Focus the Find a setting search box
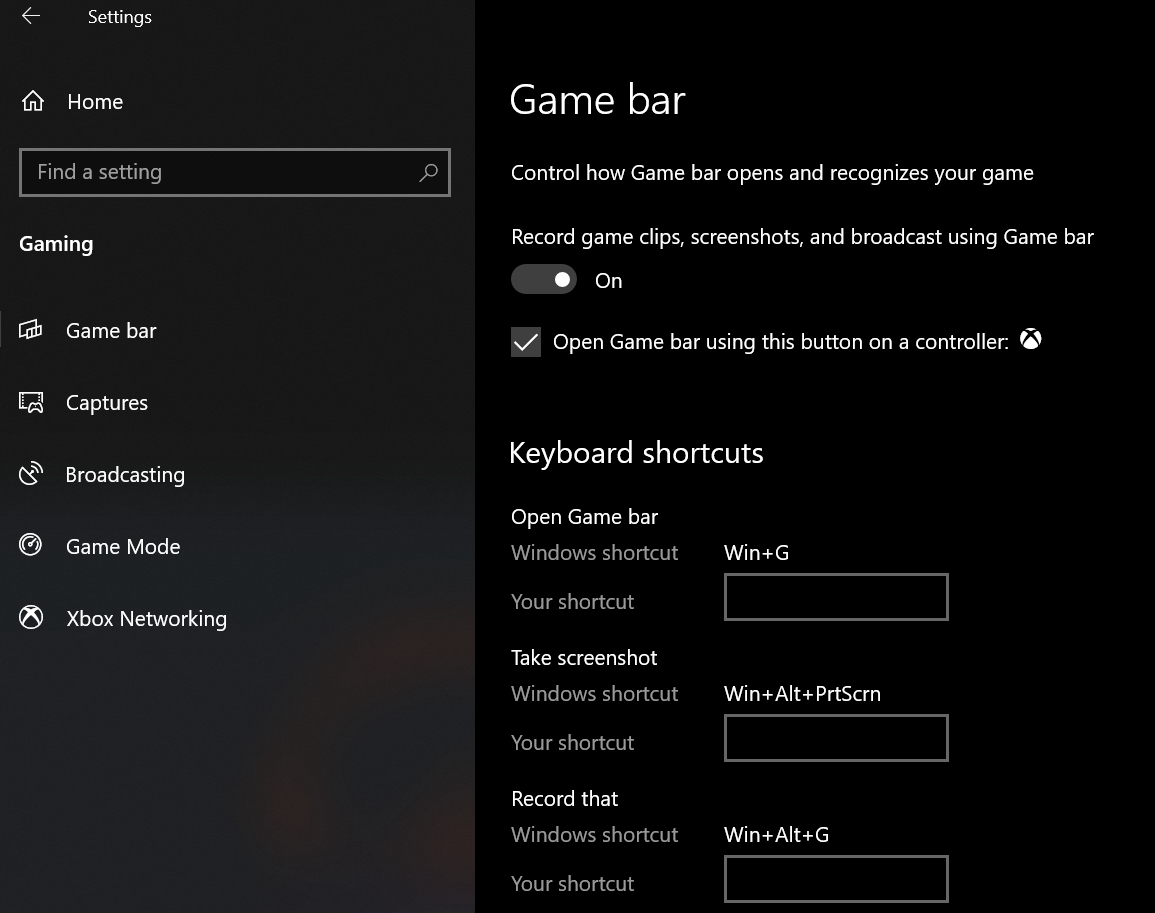 pos(235,172)
